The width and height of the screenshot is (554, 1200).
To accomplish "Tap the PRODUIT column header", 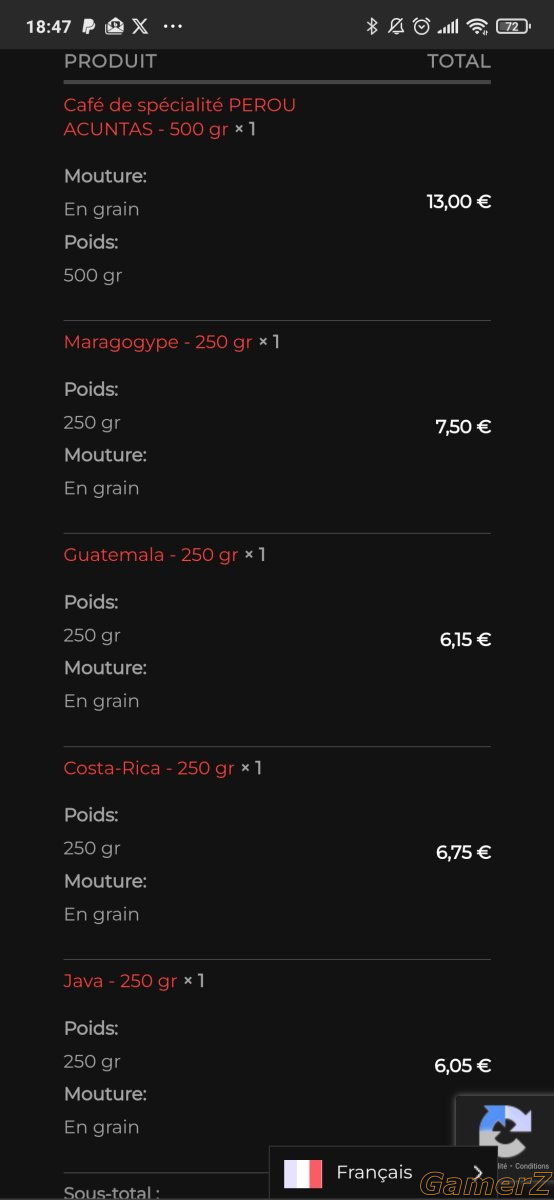I will point(110,61).
